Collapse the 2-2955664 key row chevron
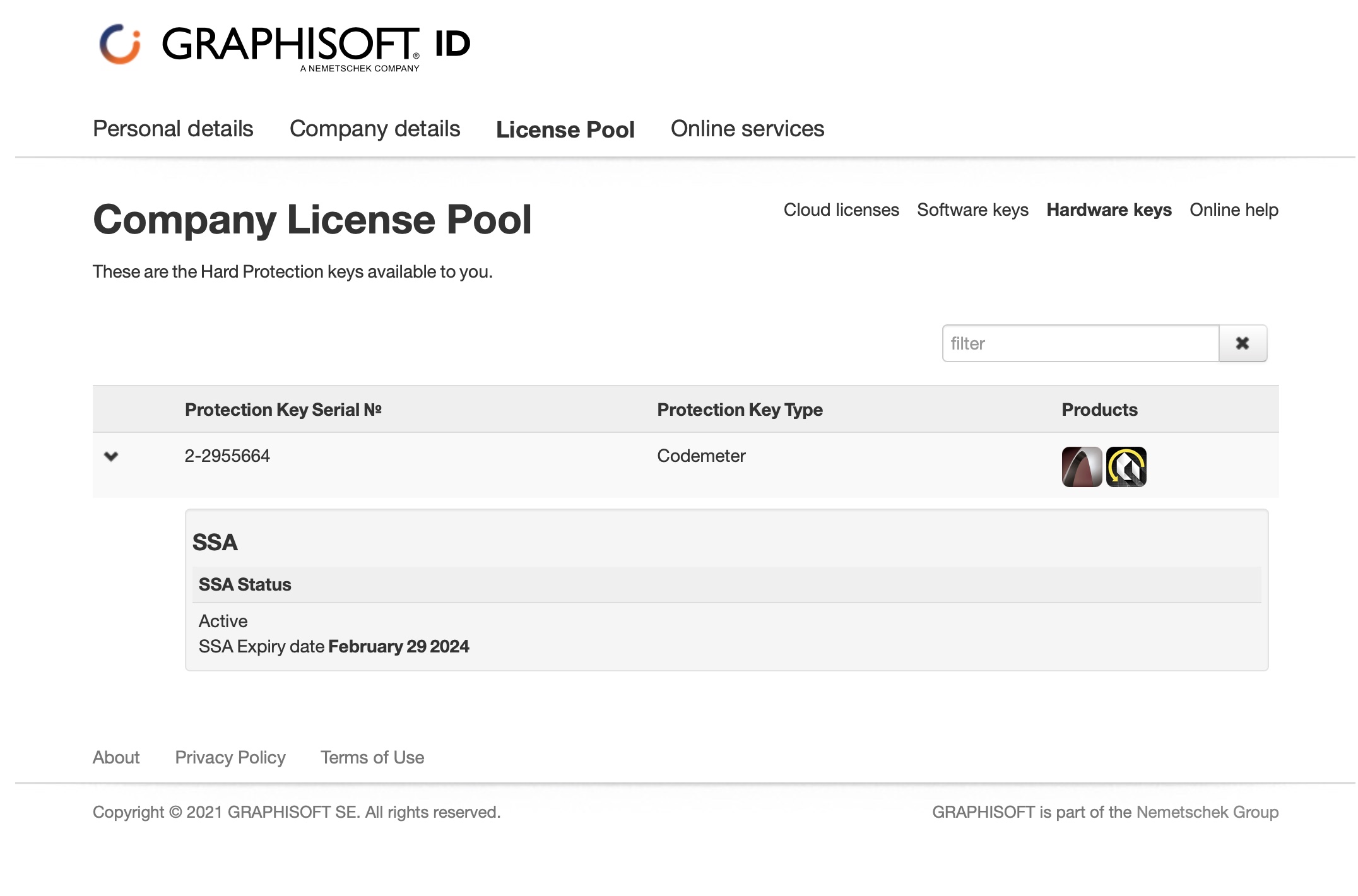The image size is (1358, 896). click(x=111, y=456)
